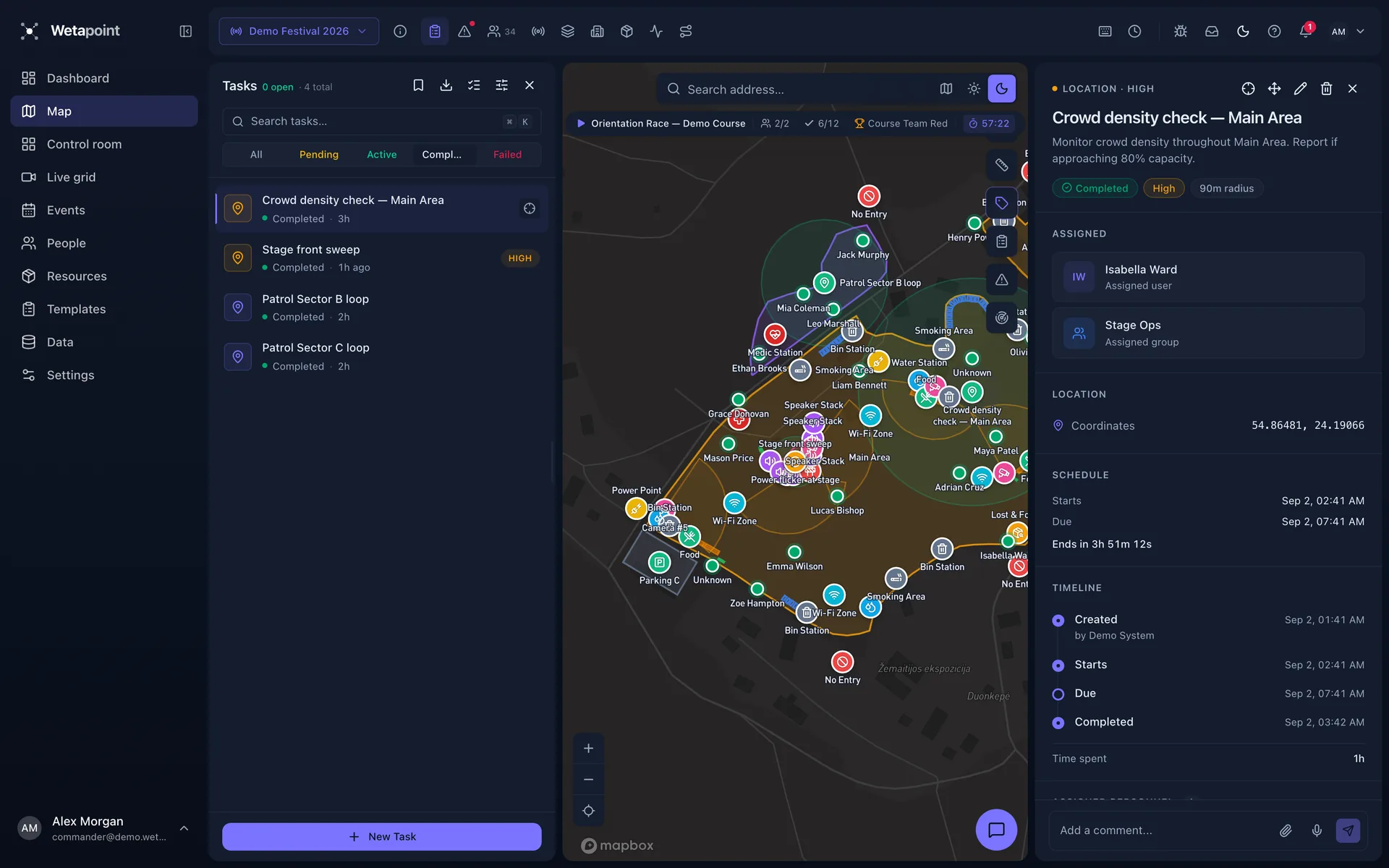Toggle global dark mode moon in top bar
Screen dimensions: 1389x868
pyautogui.click(x=1243, y=31)
